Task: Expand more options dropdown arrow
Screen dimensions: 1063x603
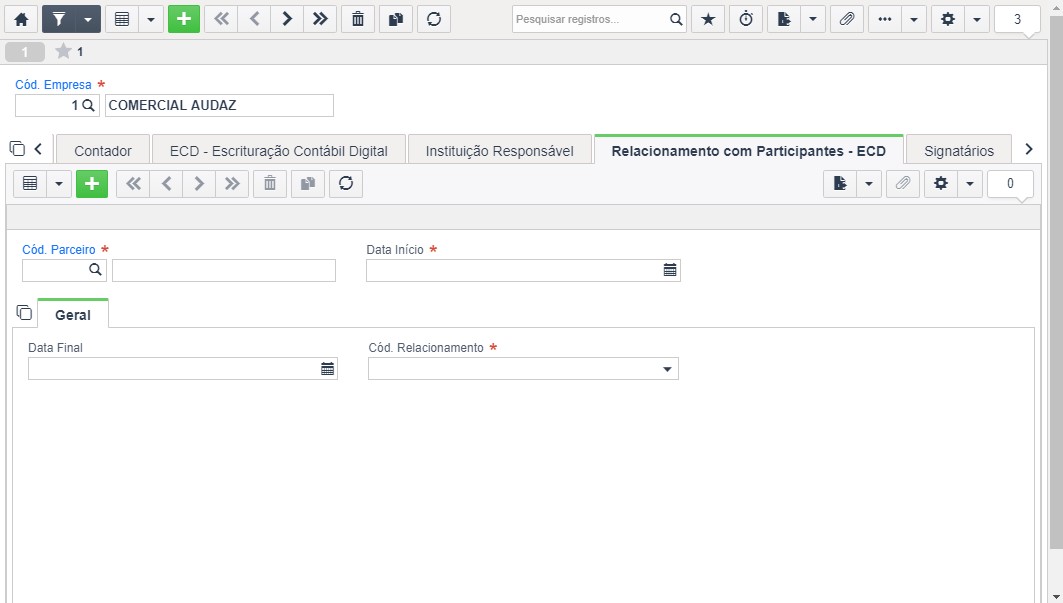Action: tap(914, 19)
